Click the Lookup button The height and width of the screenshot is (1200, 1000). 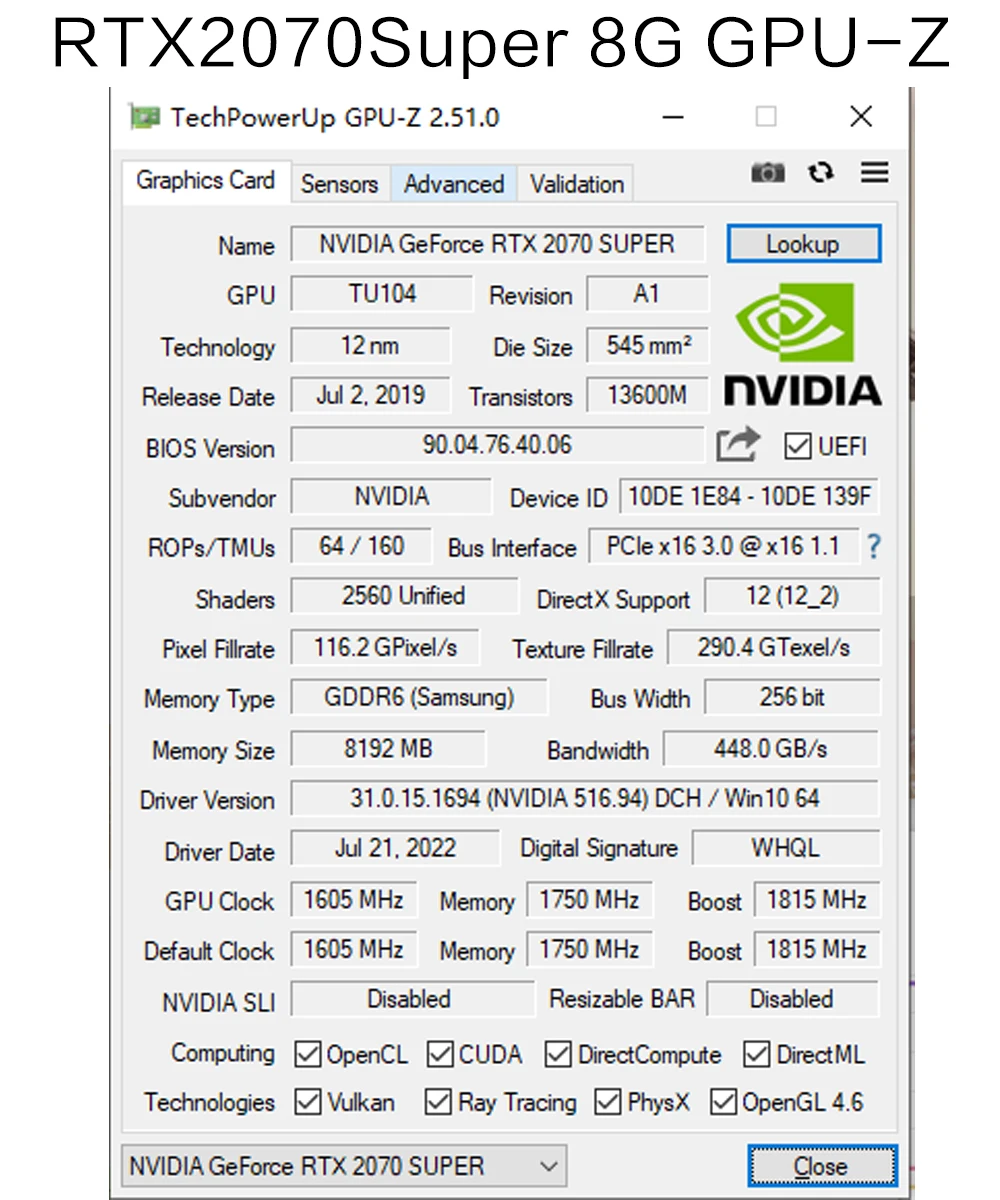803,244
